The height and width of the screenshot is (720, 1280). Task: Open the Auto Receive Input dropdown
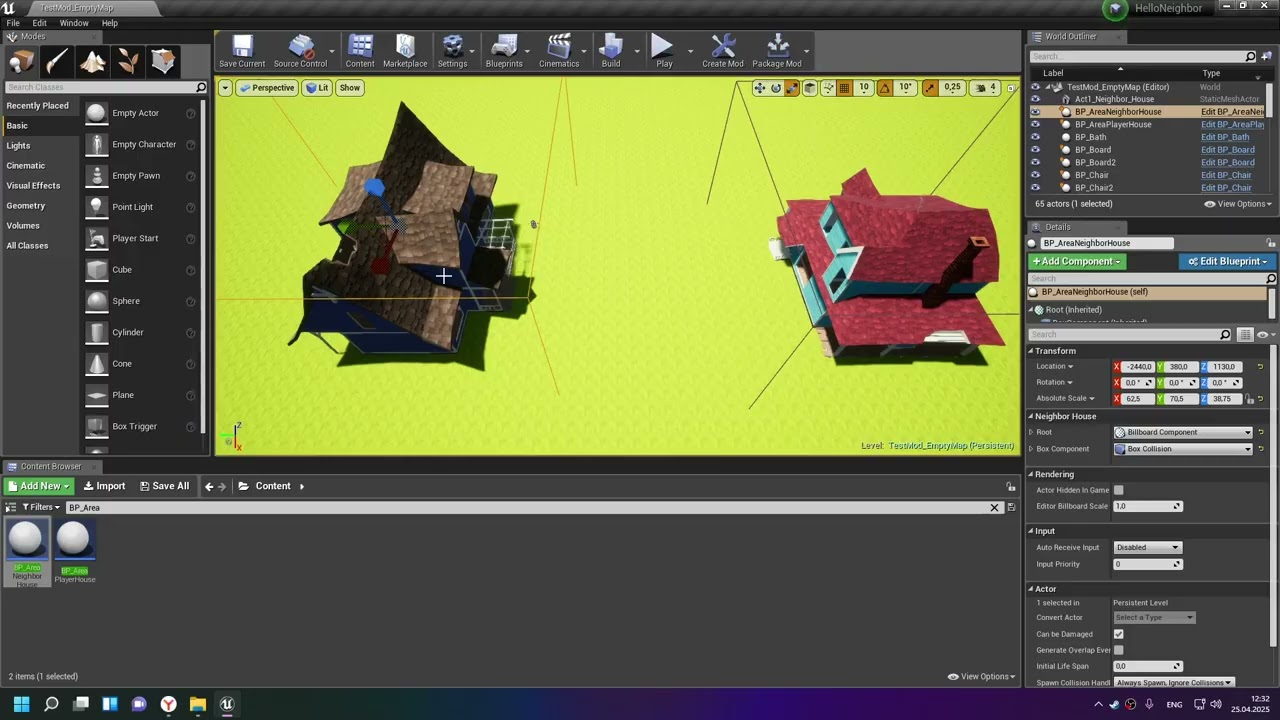[x=1148, y=547]
